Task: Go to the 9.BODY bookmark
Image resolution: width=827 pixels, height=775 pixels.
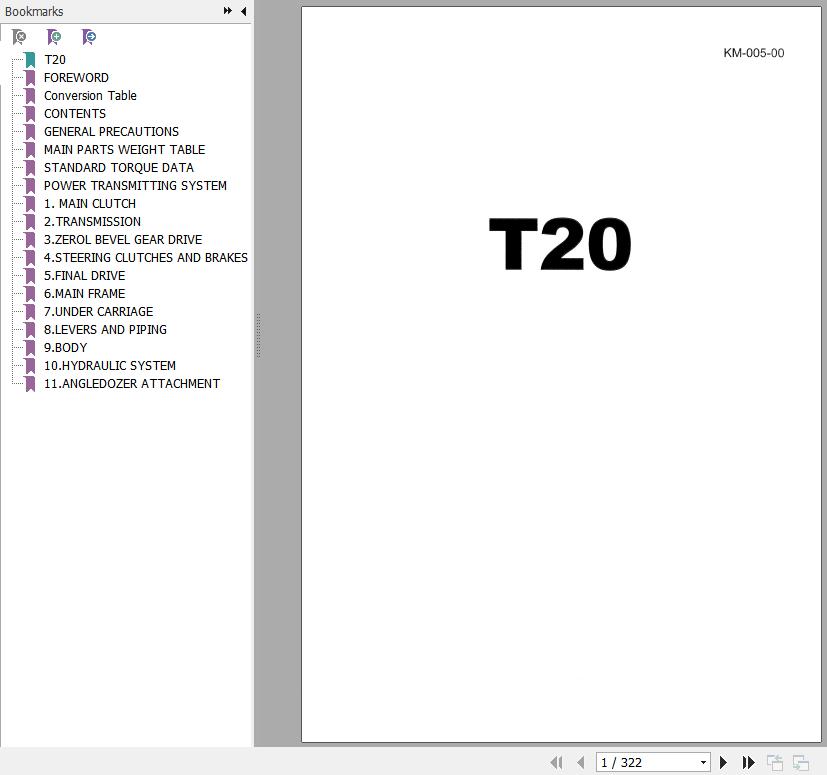Action: point(65,347)
